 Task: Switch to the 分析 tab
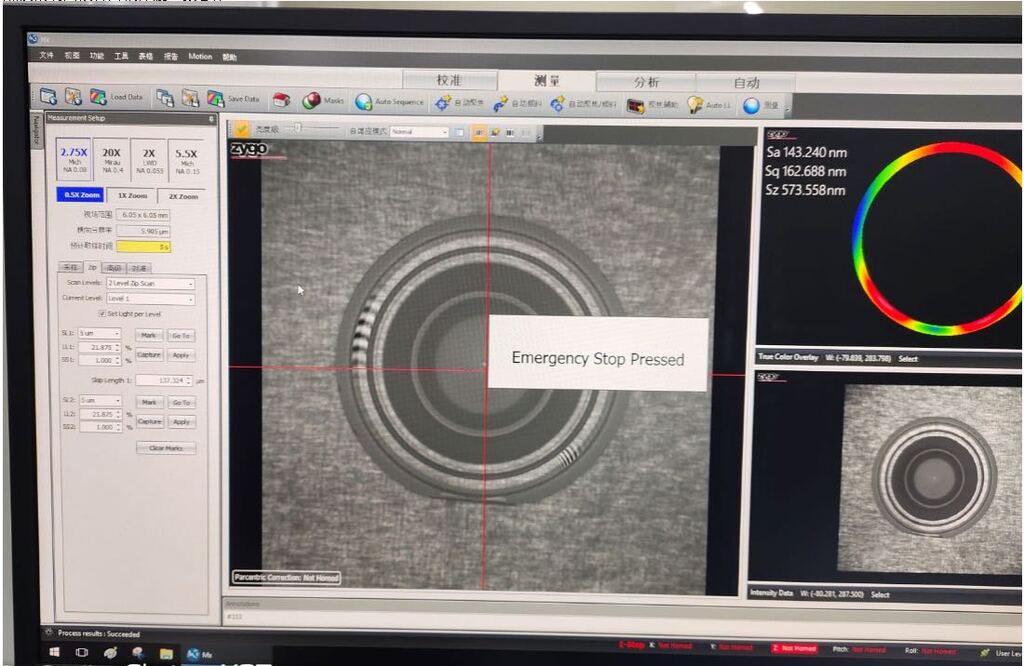(646, 82)
